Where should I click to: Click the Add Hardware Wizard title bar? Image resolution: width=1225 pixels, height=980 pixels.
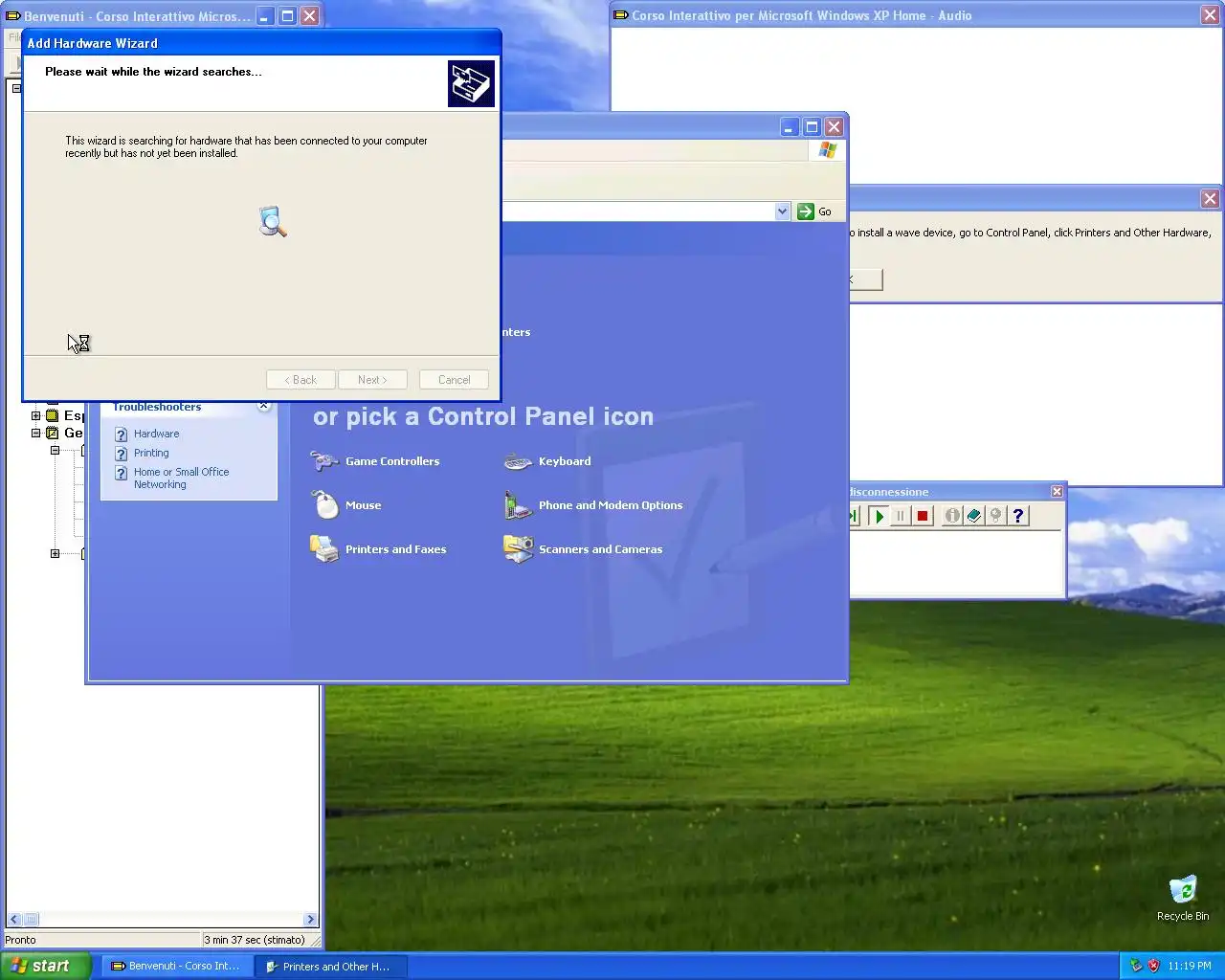point(261,43)
